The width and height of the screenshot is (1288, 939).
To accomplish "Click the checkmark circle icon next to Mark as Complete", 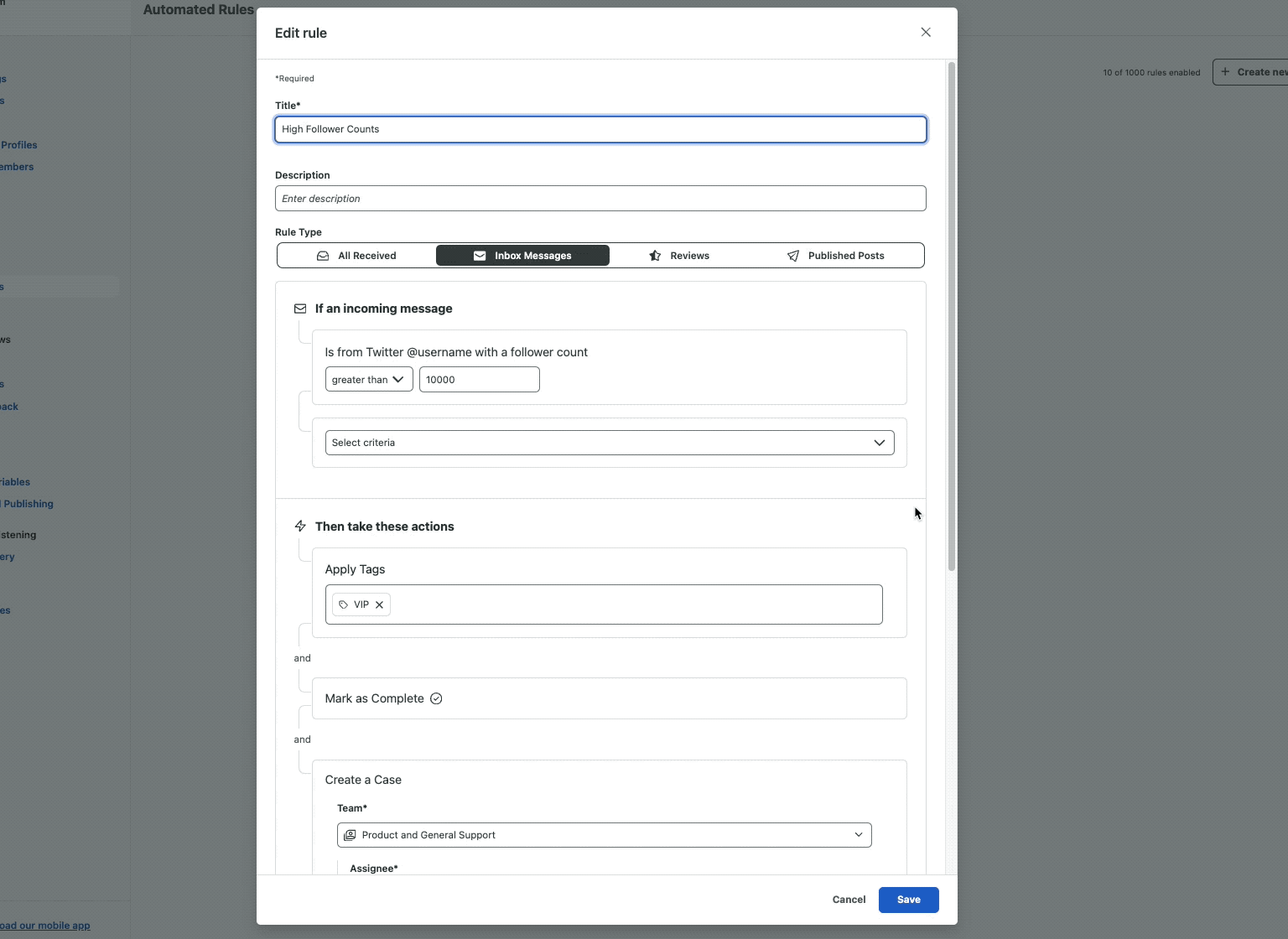I will pyautogui.click(x=436, y=698).
